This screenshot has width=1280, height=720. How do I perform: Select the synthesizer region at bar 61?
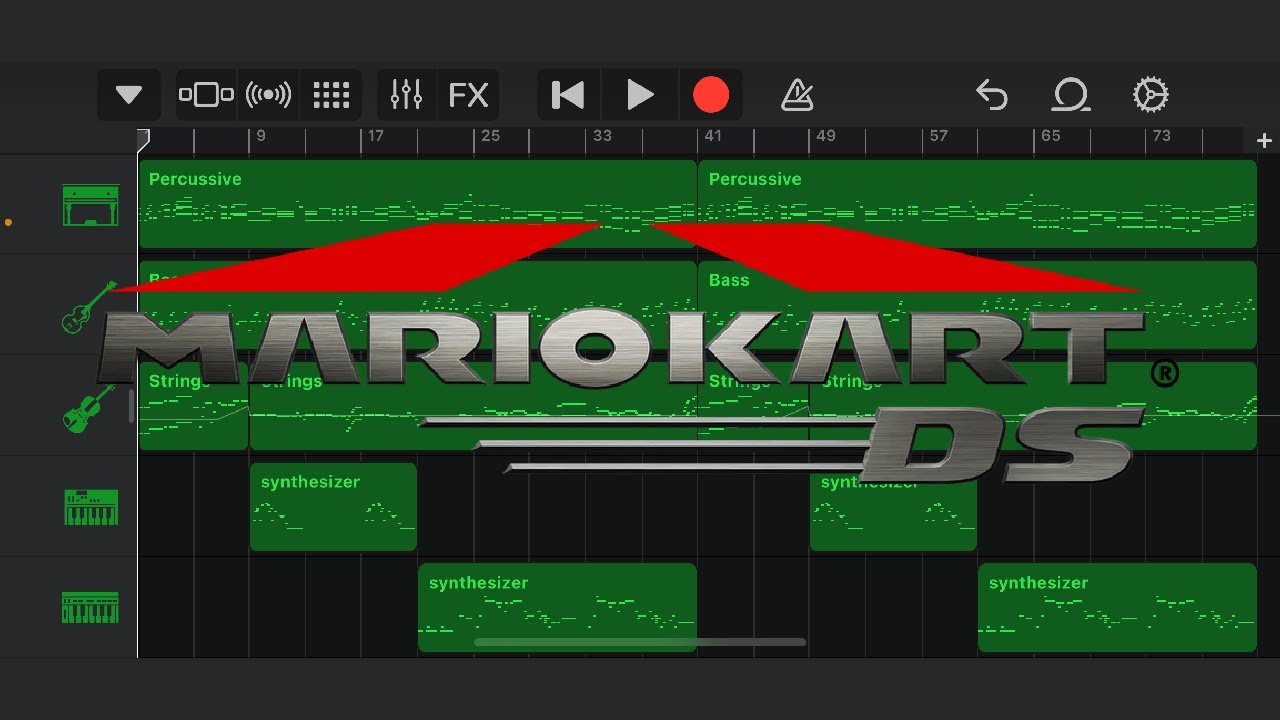pos(1117,607)
